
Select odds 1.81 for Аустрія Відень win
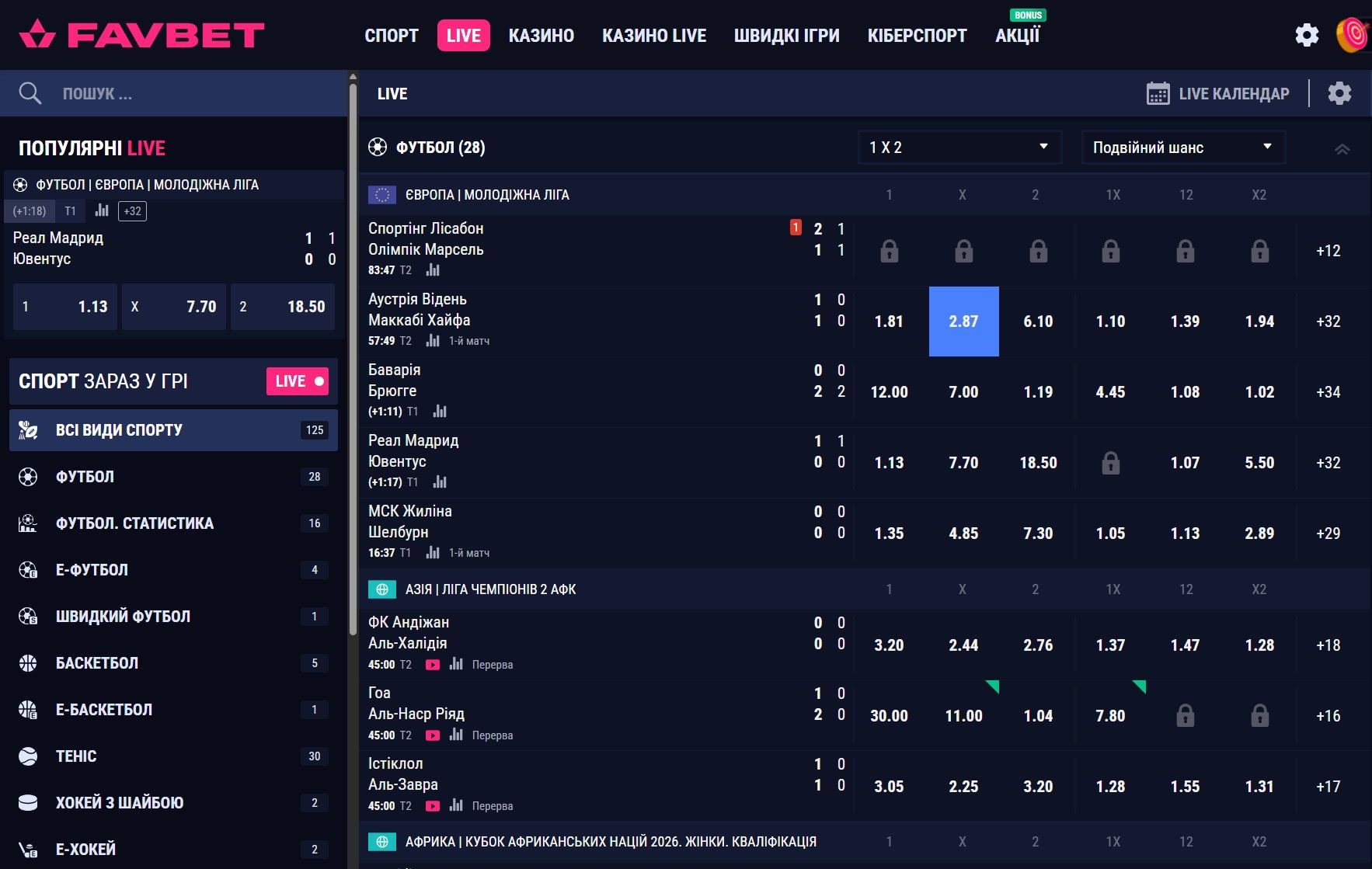click(889, 322)
